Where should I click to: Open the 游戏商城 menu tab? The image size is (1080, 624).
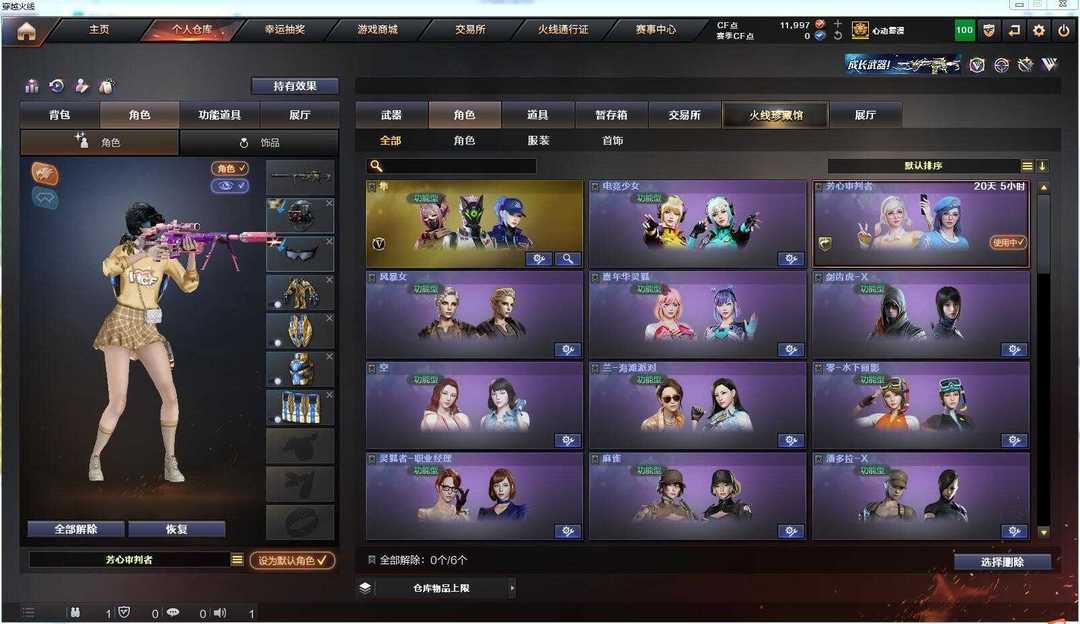click(x=377, y=30)
